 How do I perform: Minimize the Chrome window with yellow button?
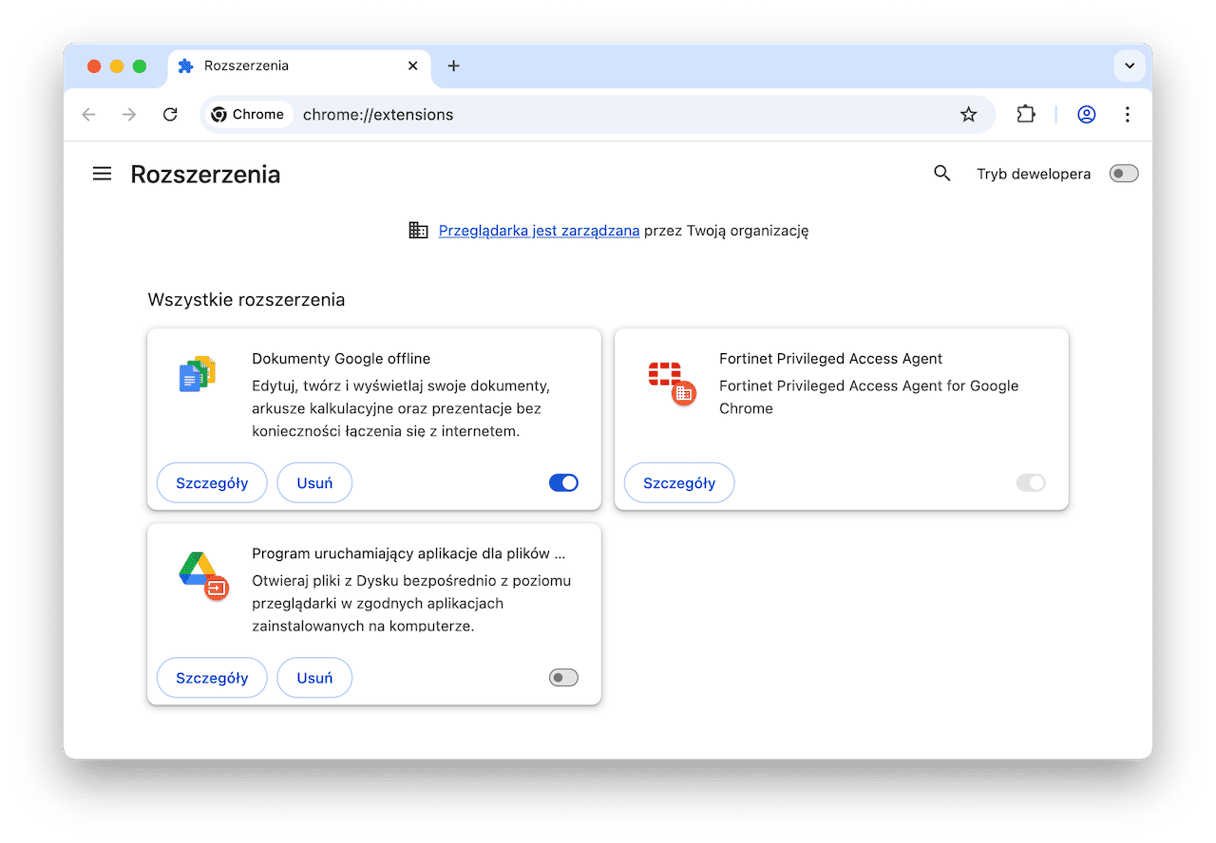[117, 66]
